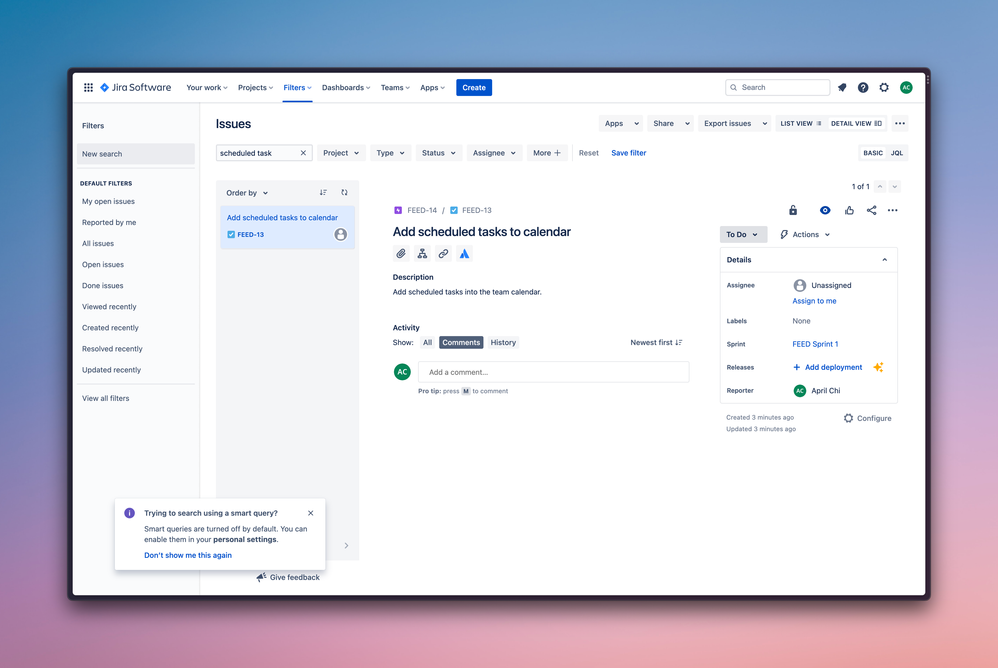
Task: Open the Apps dropdown in Issues header
Action: (622, 123)
